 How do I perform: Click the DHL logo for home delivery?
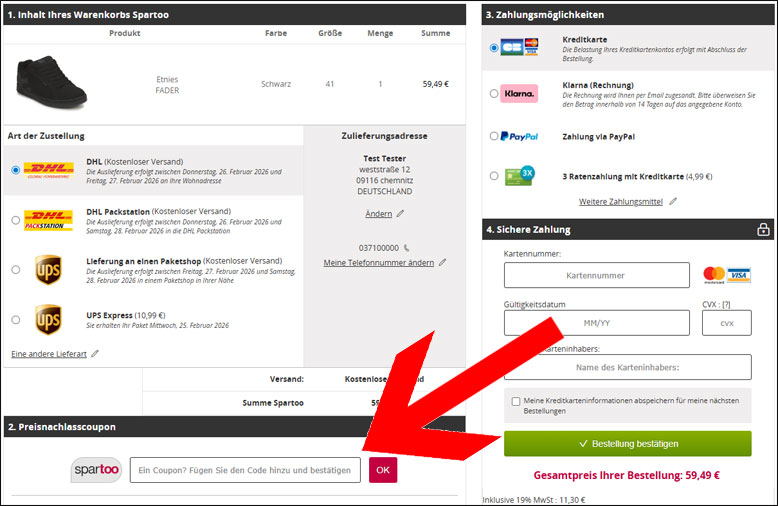(49, 170)
